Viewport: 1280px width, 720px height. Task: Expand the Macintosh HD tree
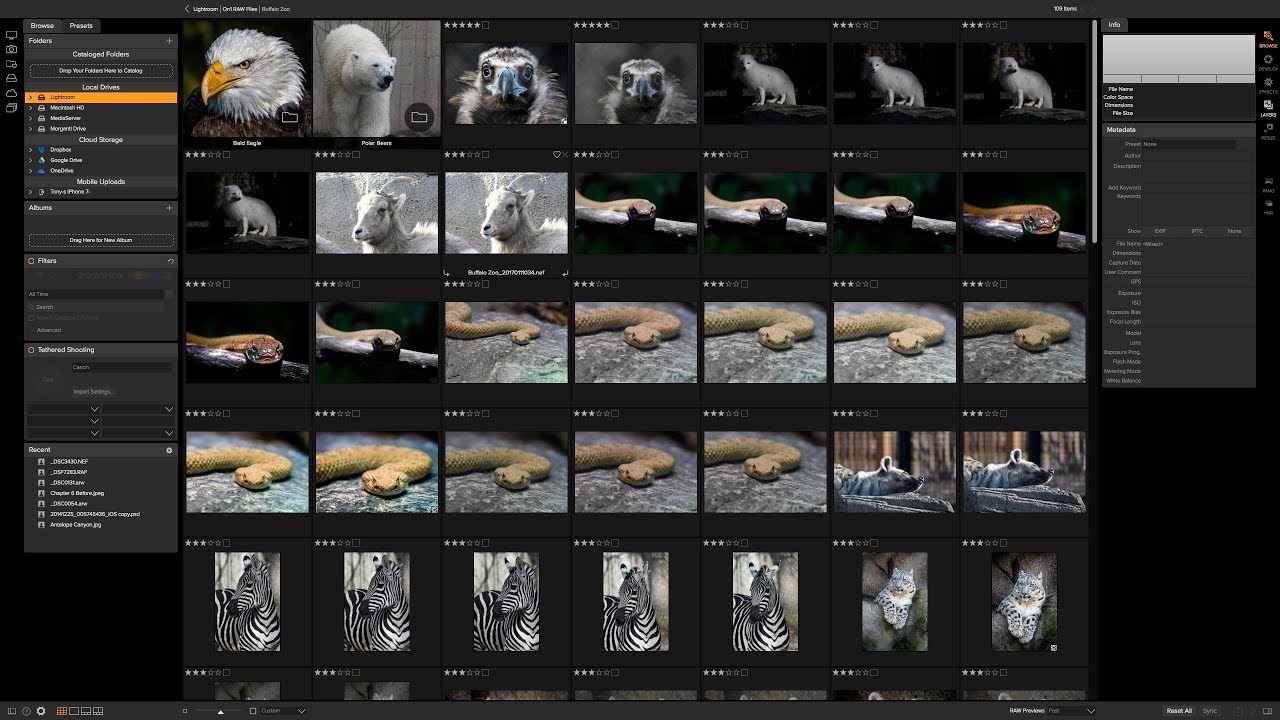30,107
